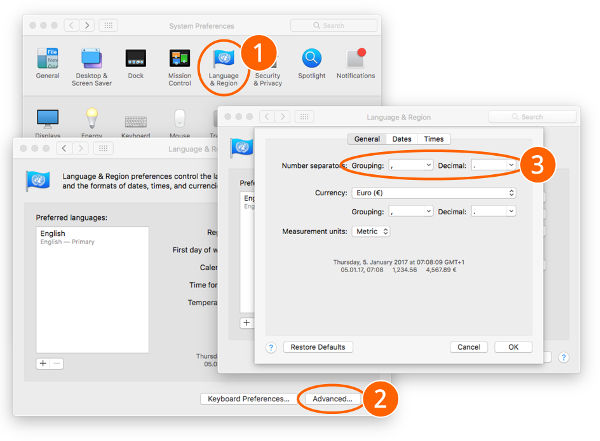Screen dimensions: 600x441
Task: Select English in preferred languages list
Action: 92,237
